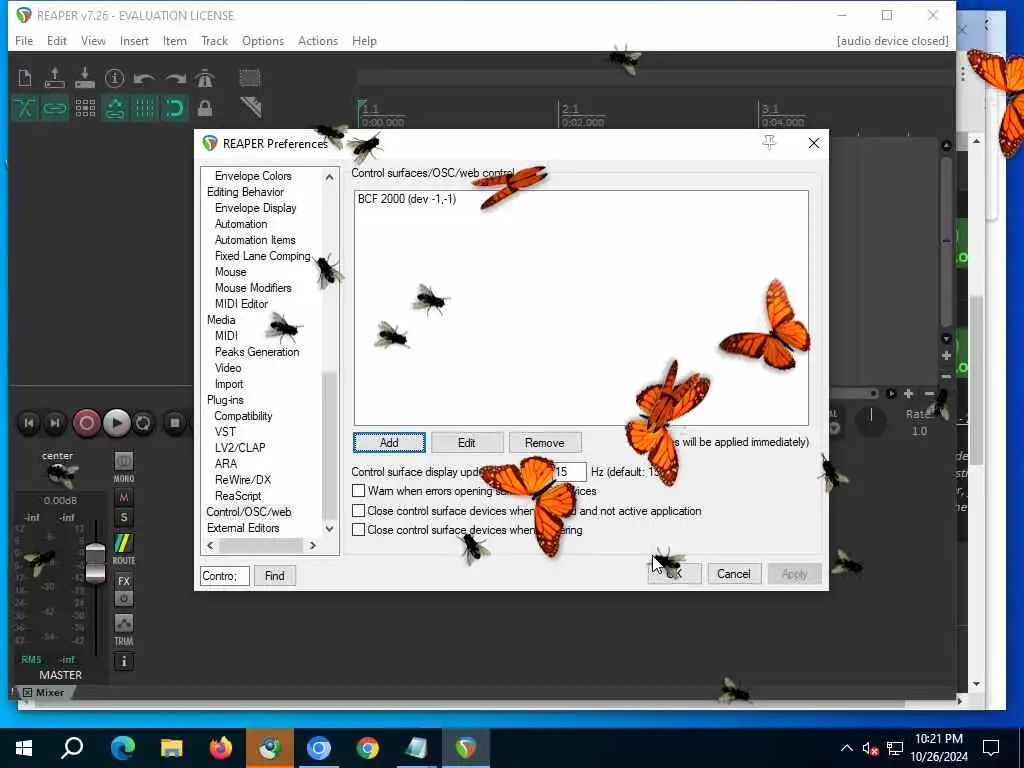Toggle Master FX bypass power icon
This screenshot has height=768, width=1024.
pyautogui.click(x=123, y=598)
